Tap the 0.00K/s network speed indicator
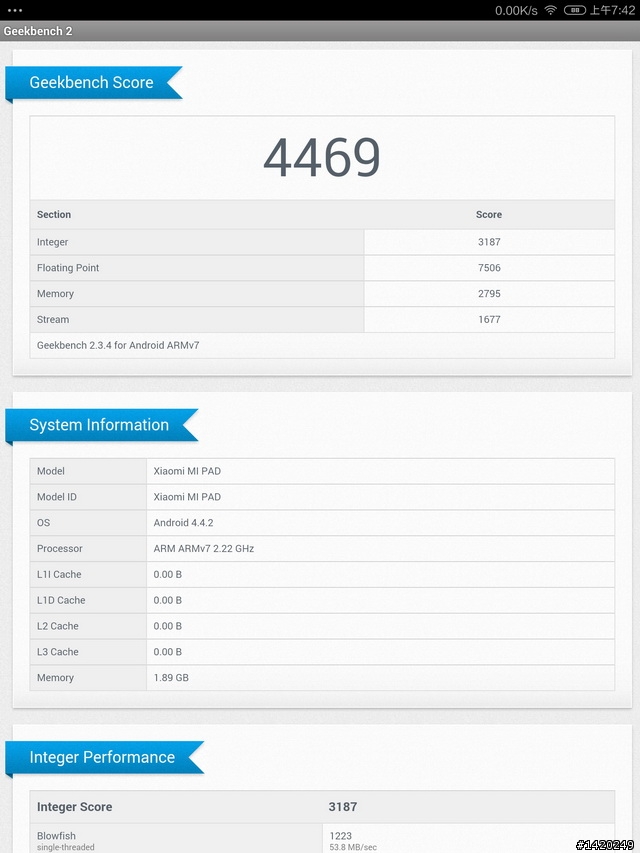 516,10
